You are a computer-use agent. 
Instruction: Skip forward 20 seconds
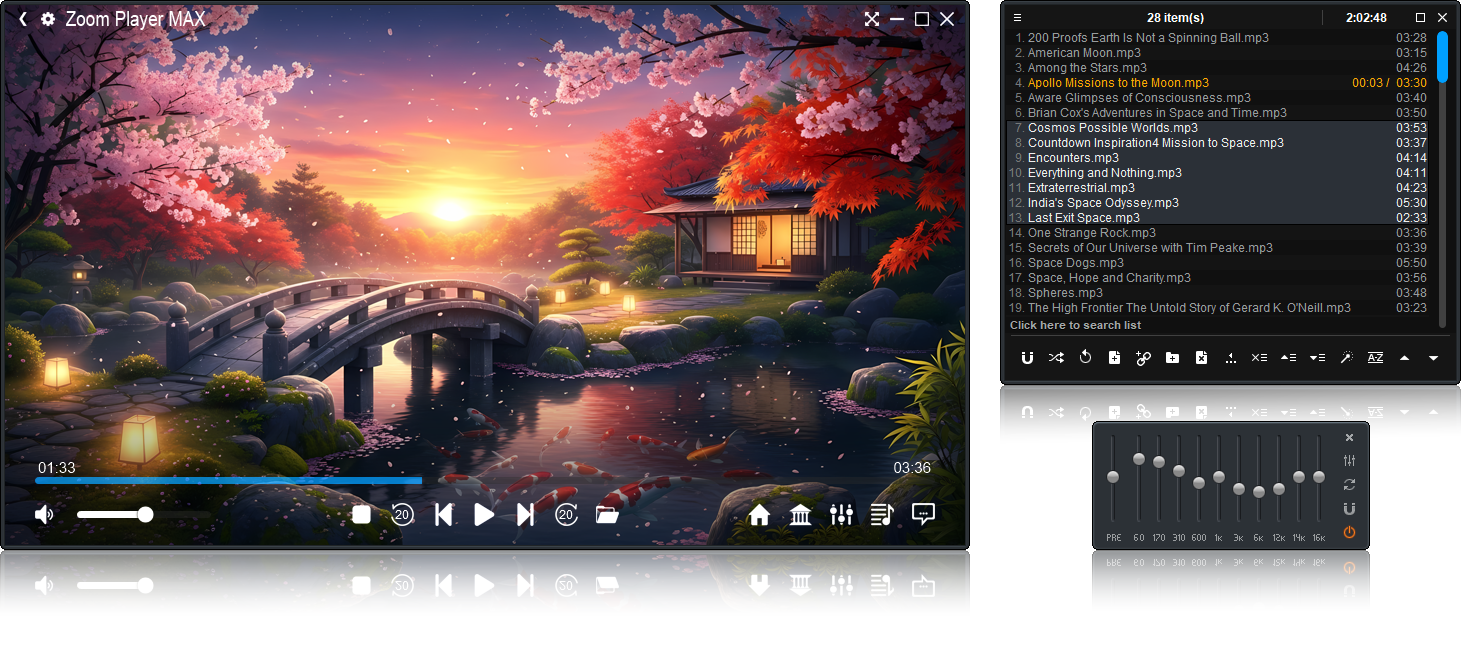pyautogui.click(x=566, y=515)
